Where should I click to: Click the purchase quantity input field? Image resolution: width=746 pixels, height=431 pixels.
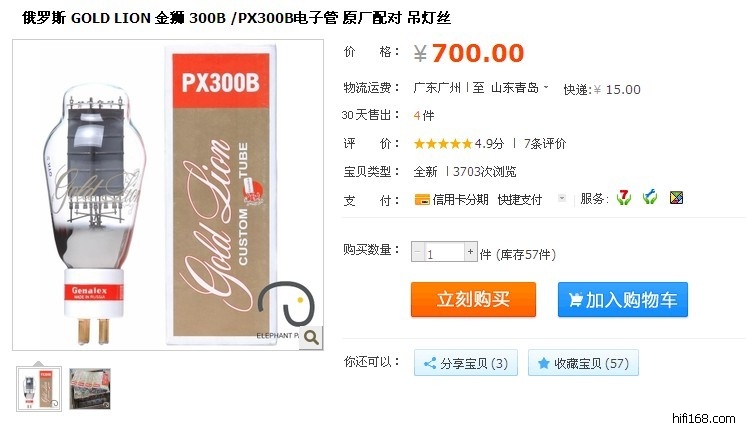pyautogui.click(x=444, y=252)
